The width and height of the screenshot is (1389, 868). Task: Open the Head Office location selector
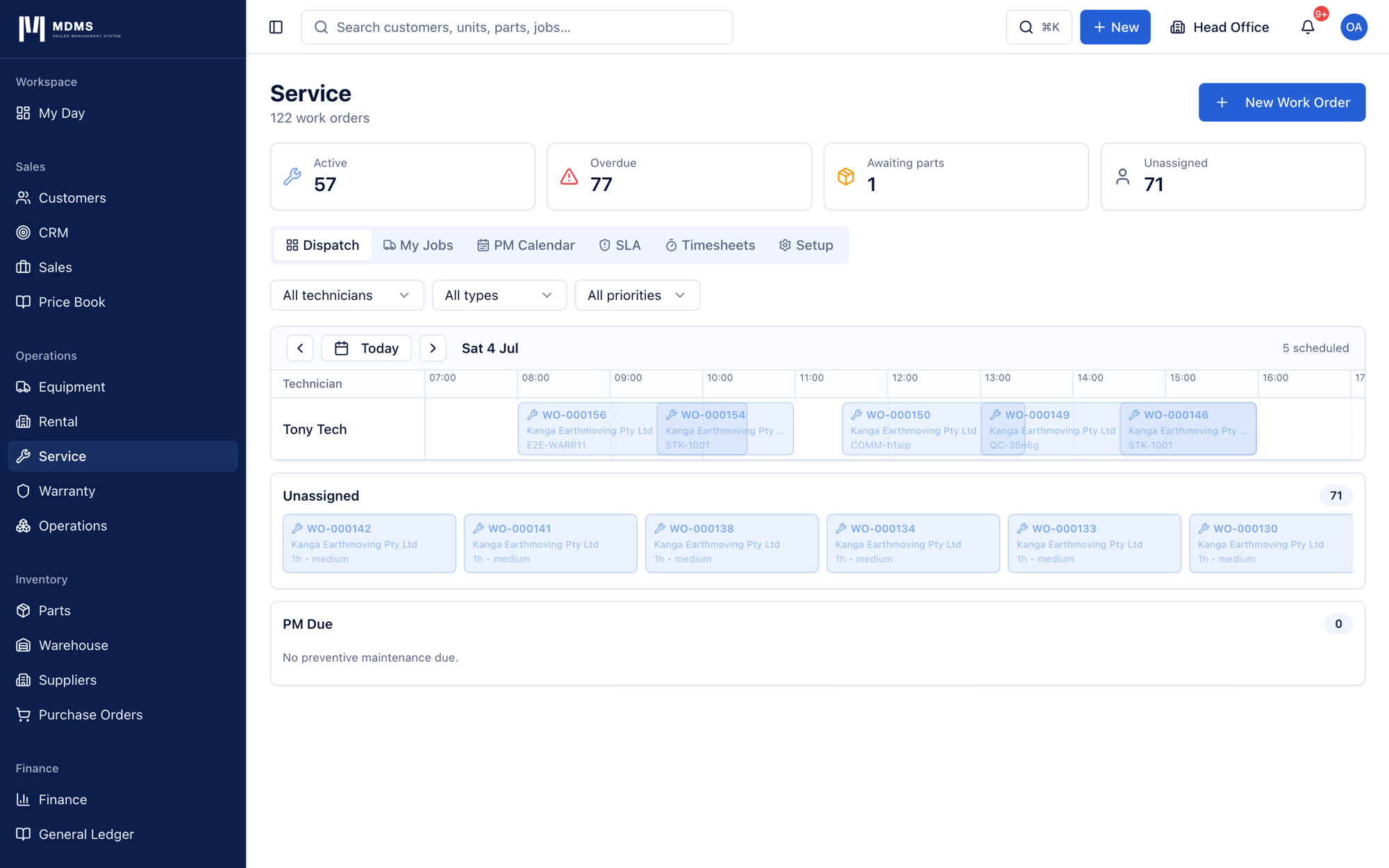pos(1220,27)
